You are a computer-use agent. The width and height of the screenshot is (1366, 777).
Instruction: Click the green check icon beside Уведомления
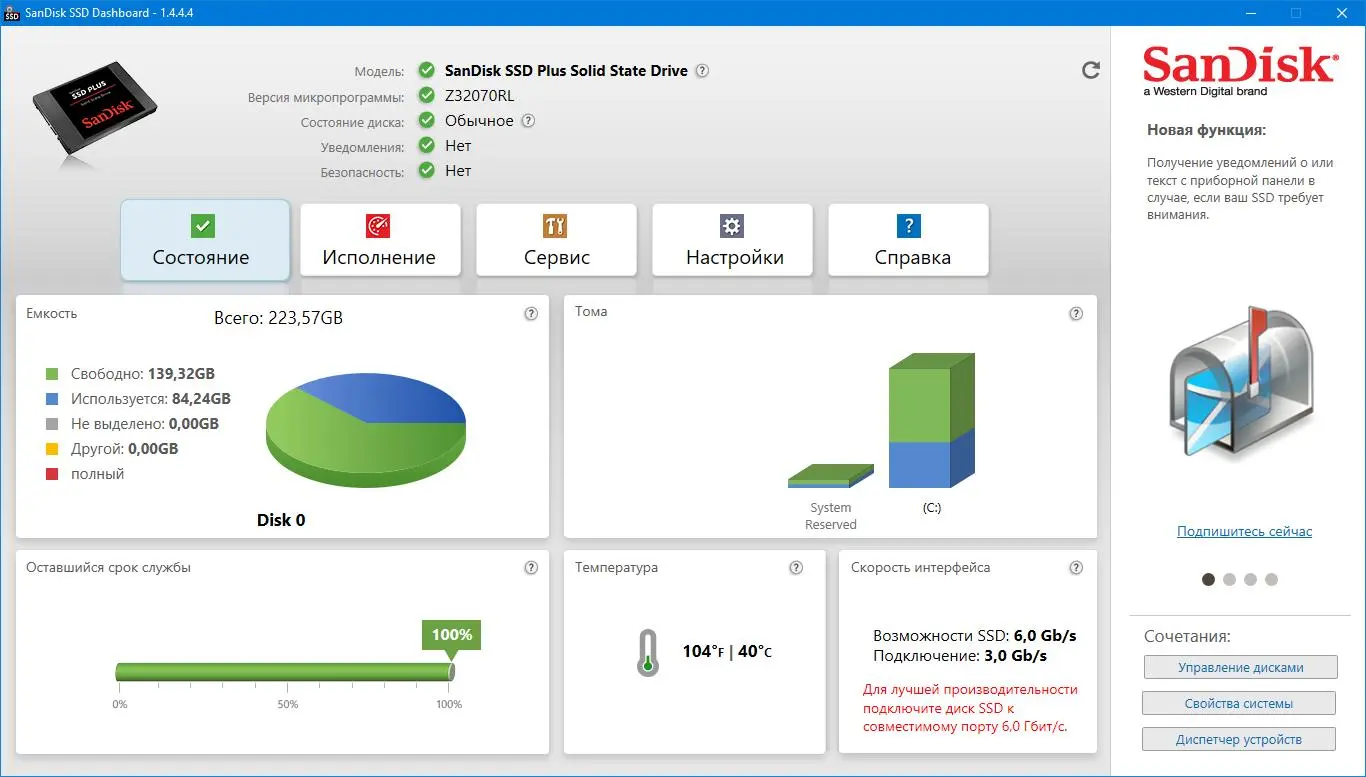click(x=427, y=146)
